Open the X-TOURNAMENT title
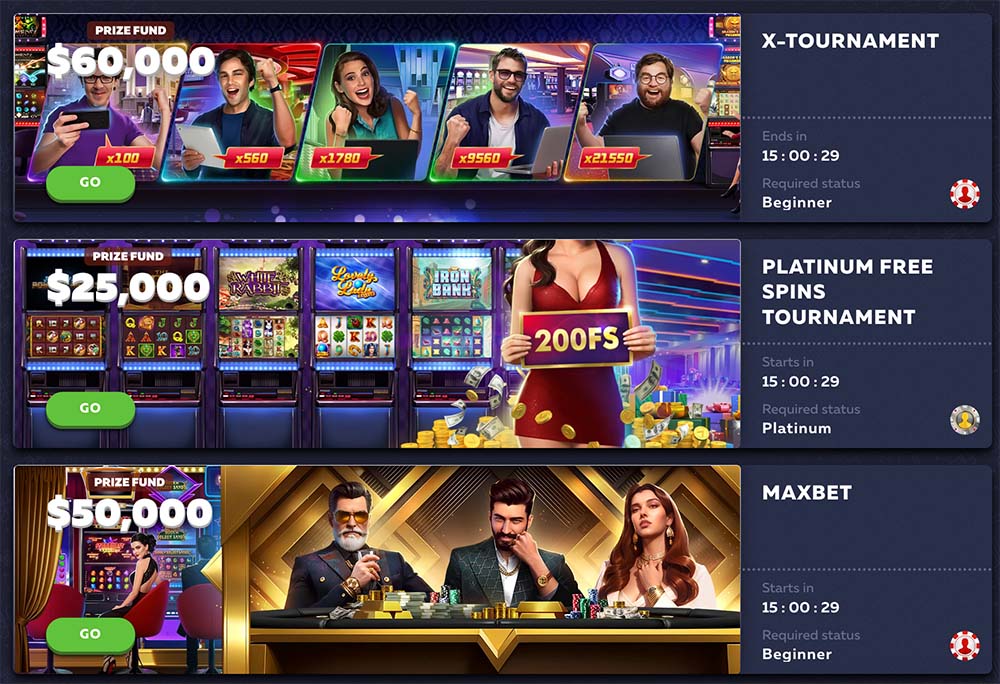Screen dimensions: 1000x684 tap(850, 41)
